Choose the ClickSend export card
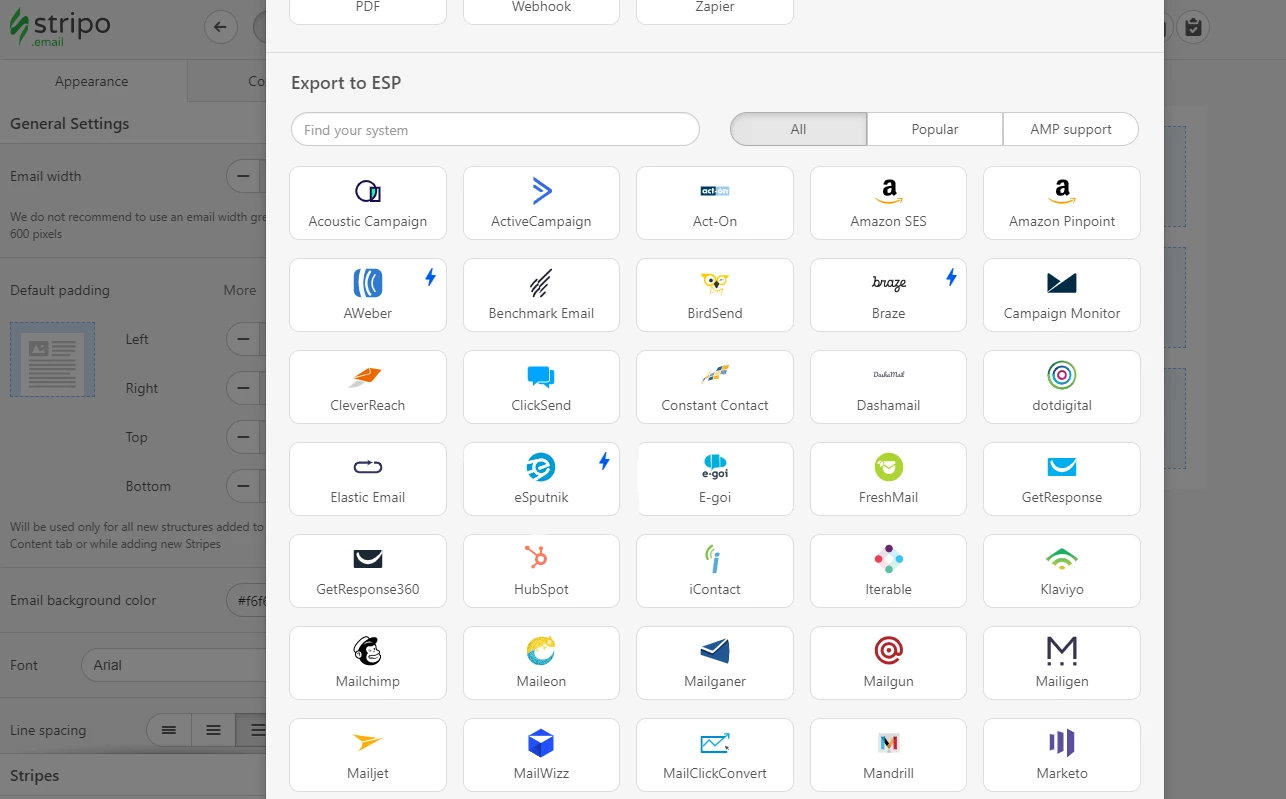Screen dimensions: 1286x799 (541, 387)
